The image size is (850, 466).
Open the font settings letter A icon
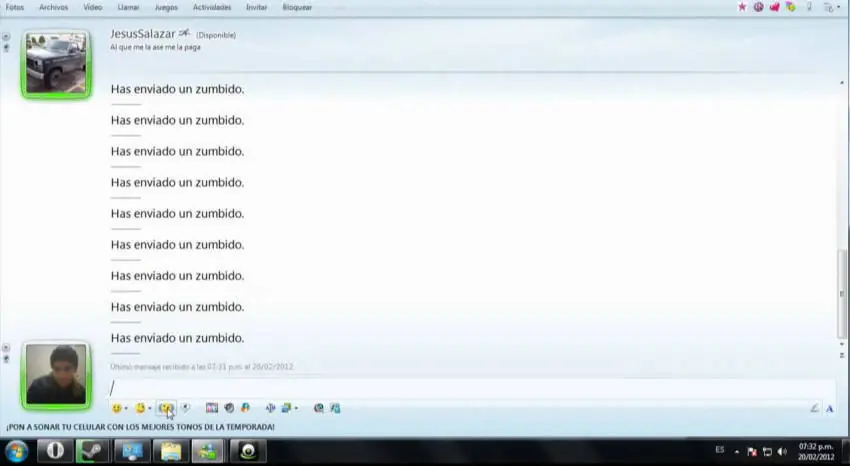829,409
